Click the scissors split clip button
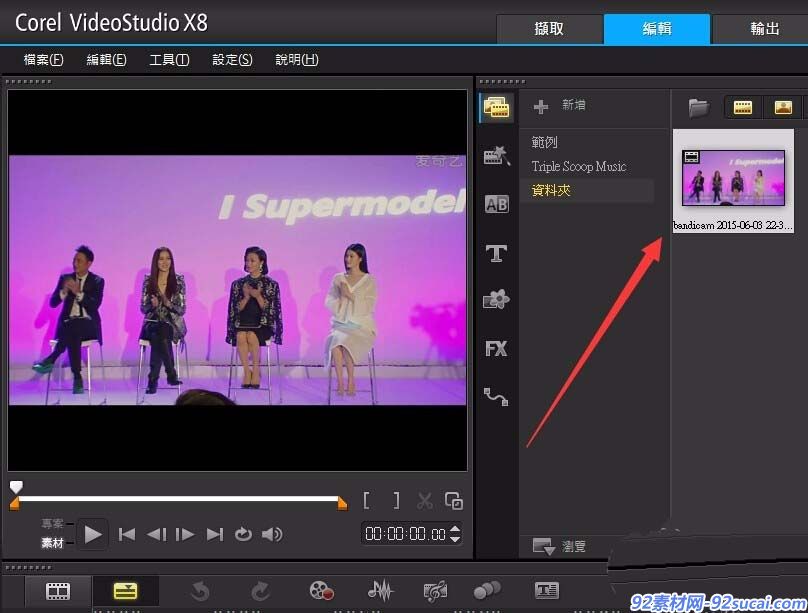The height and width of the screenshot is (613, 808). [425, 500]
